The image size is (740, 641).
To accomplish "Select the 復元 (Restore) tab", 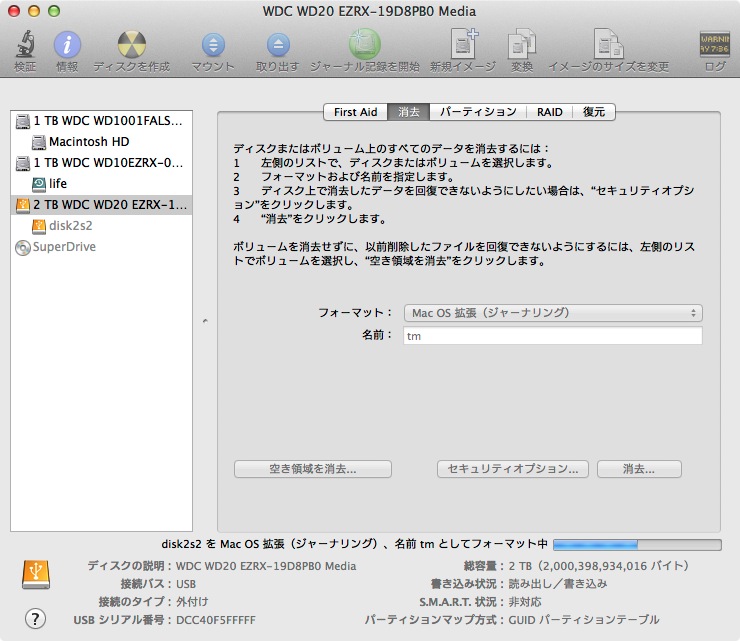I will click(x=594, y=112).
